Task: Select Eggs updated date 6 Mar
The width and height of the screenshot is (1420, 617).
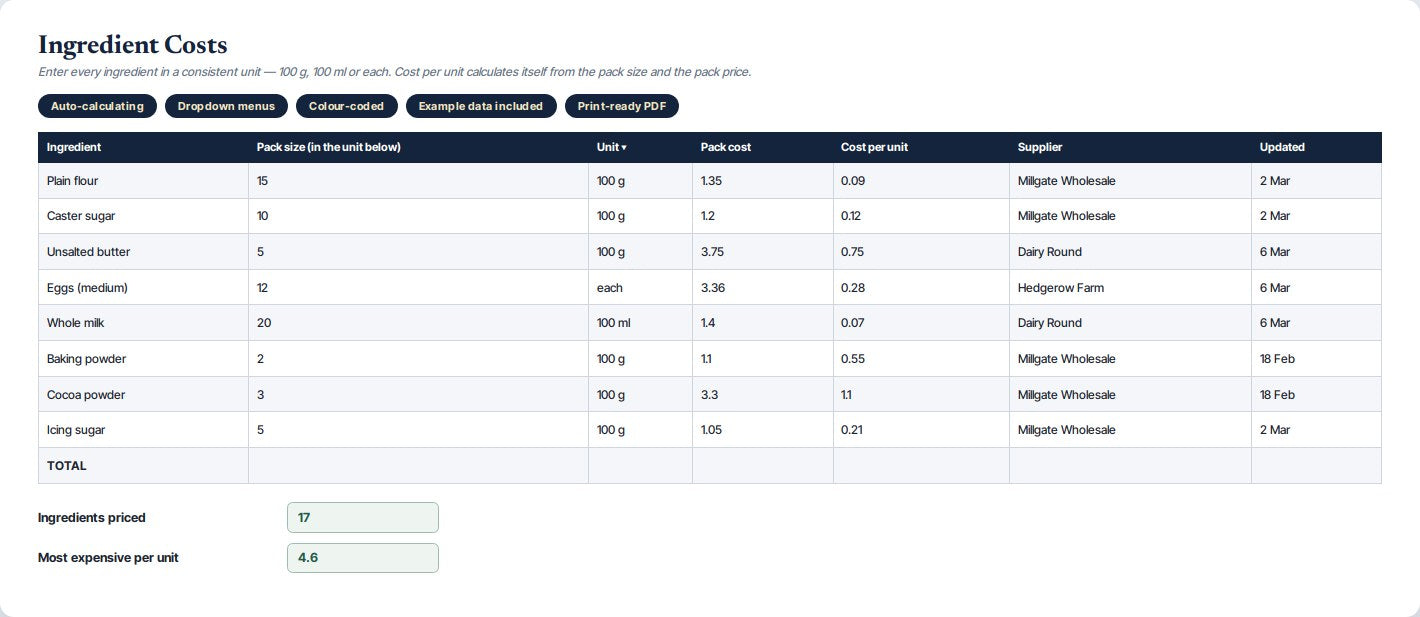Action: coord(1316,288)
